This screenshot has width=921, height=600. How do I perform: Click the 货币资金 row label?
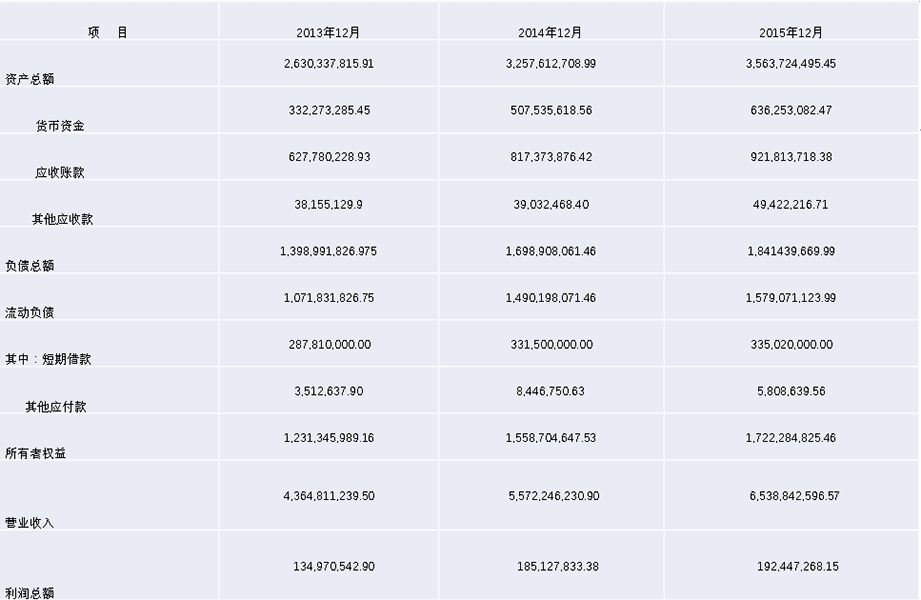(x=60, y=126)
